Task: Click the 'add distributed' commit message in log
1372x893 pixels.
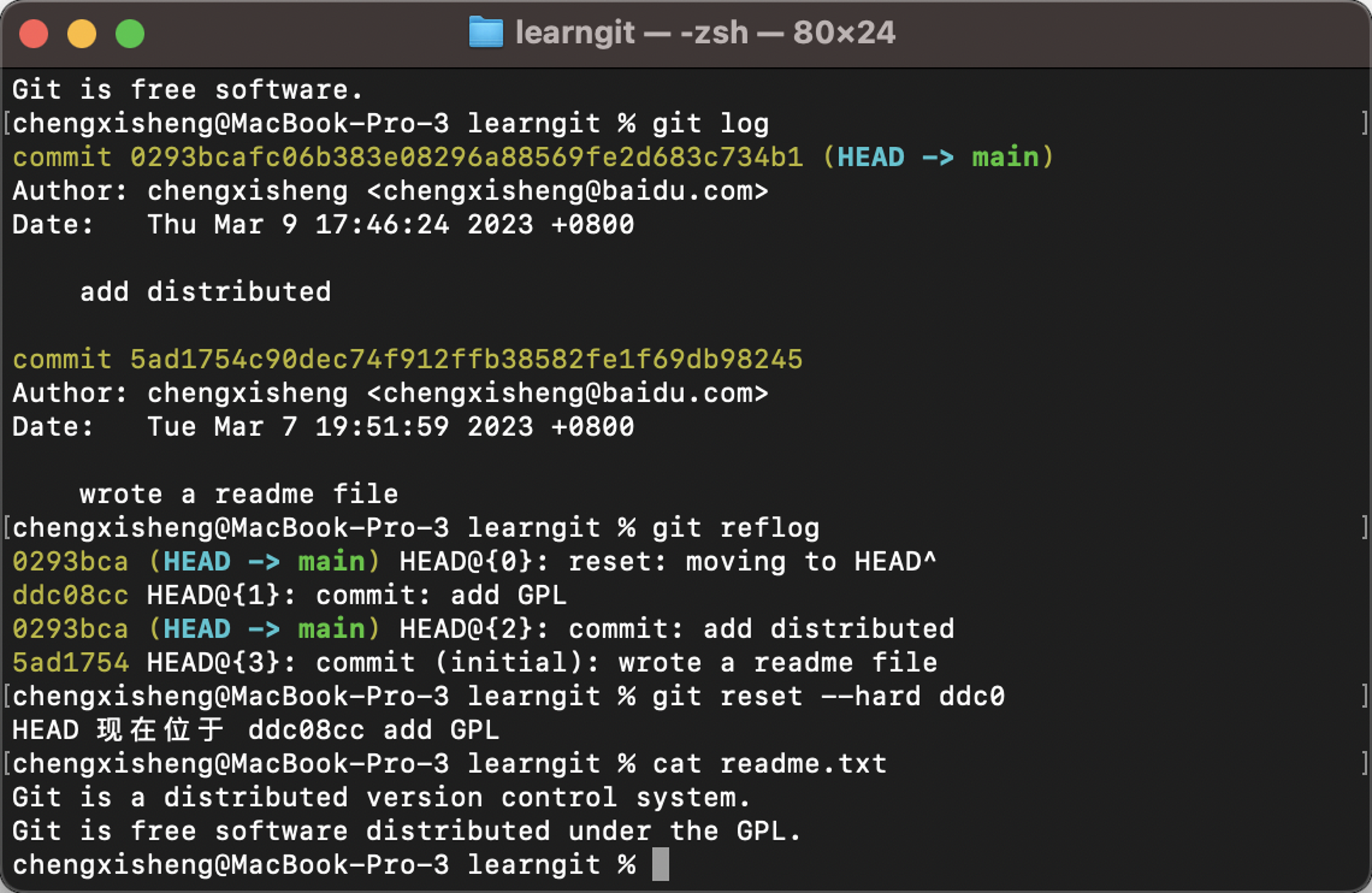Action: point(206,292)
